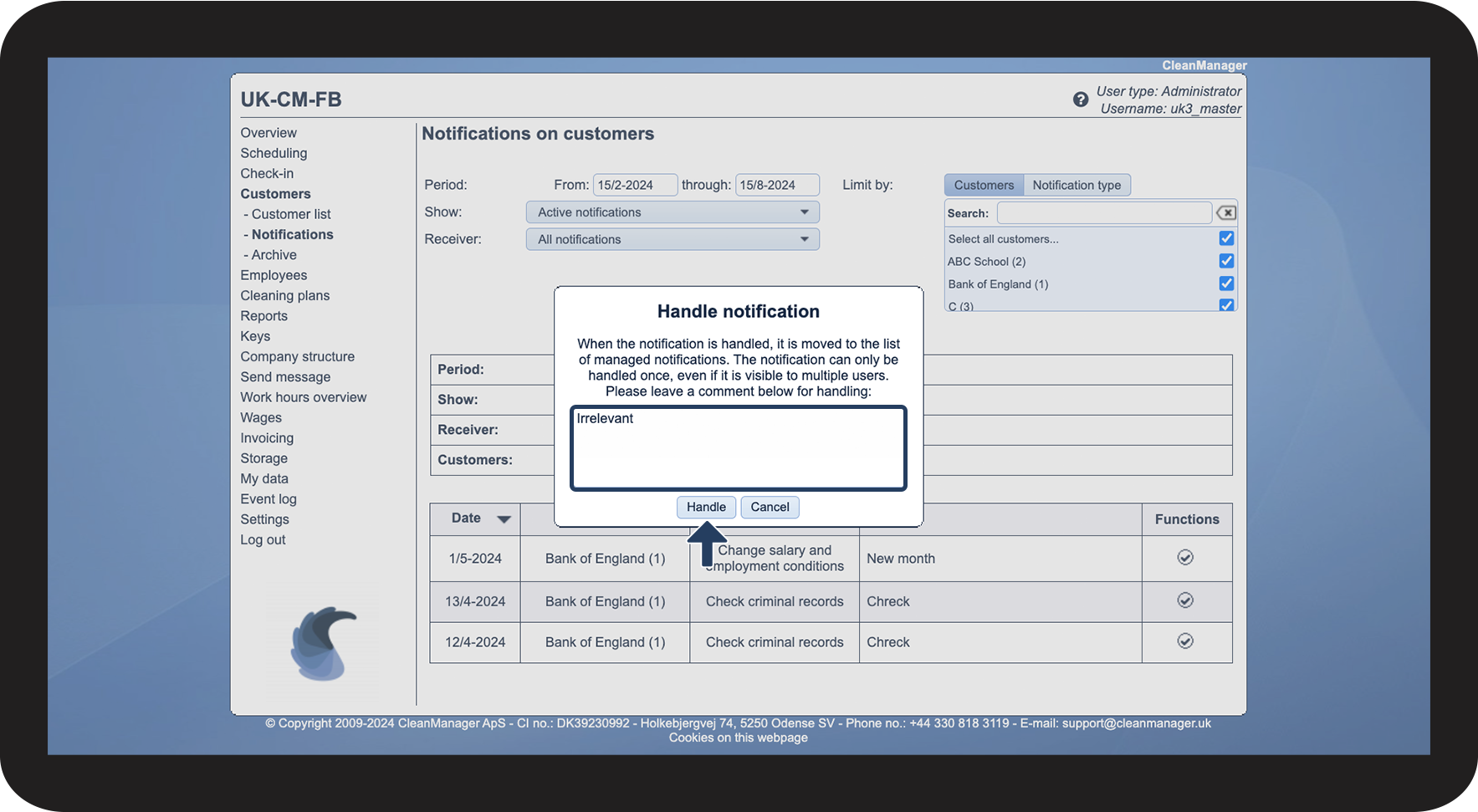Open the Active notifications dropdown
This screenshot has height=812, width=1478.
coord(672,212)
